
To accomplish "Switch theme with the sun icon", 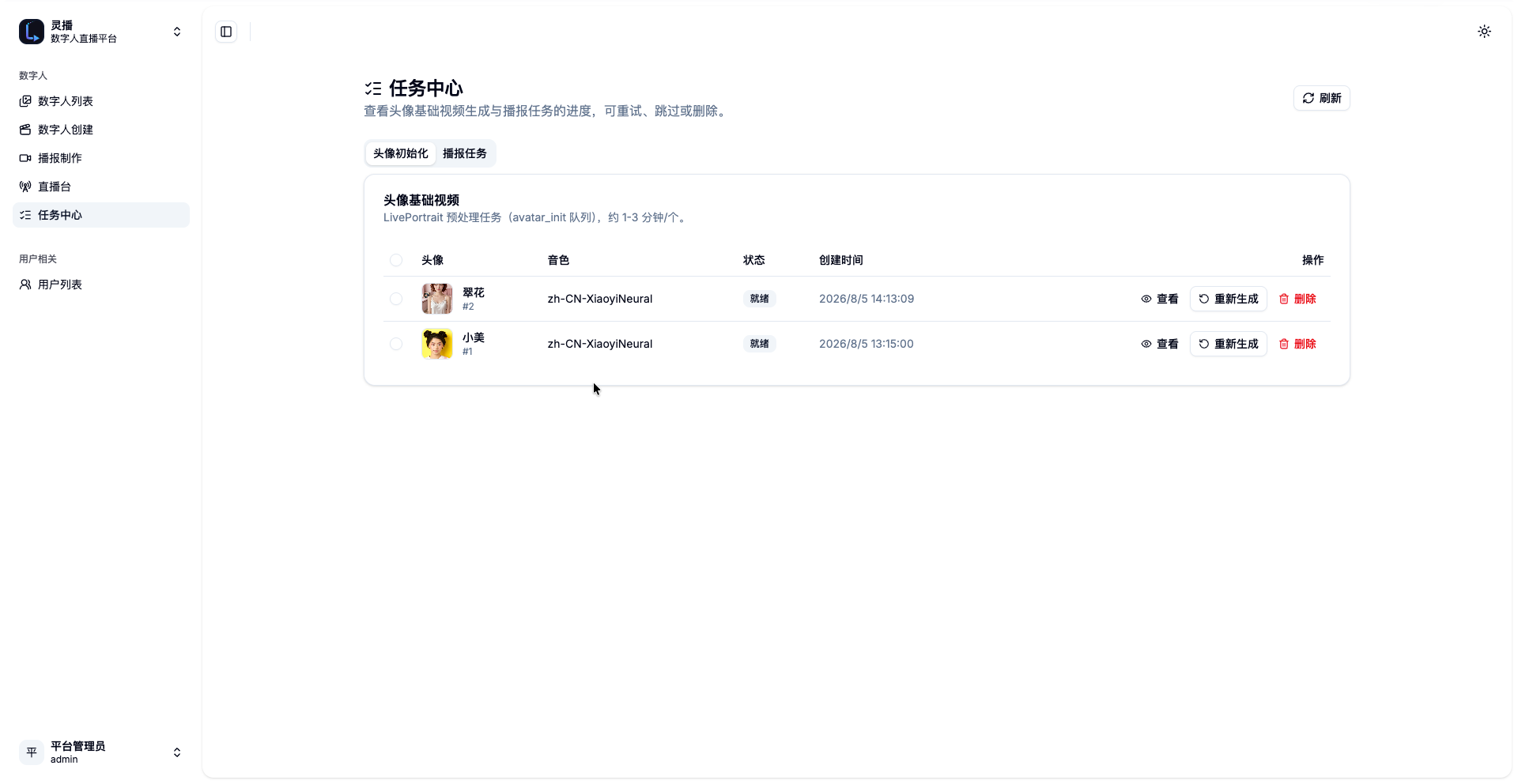I will tap(1484, 32).
